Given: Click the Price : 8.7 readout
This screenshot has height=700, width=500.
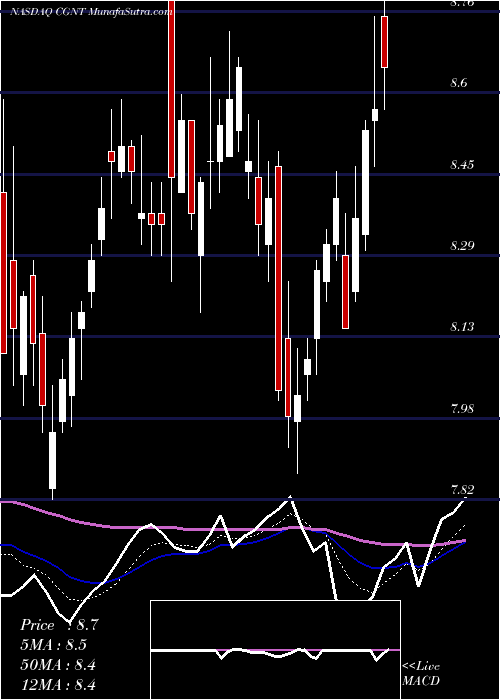Looking at the screenshot, I should coord(58,625).
